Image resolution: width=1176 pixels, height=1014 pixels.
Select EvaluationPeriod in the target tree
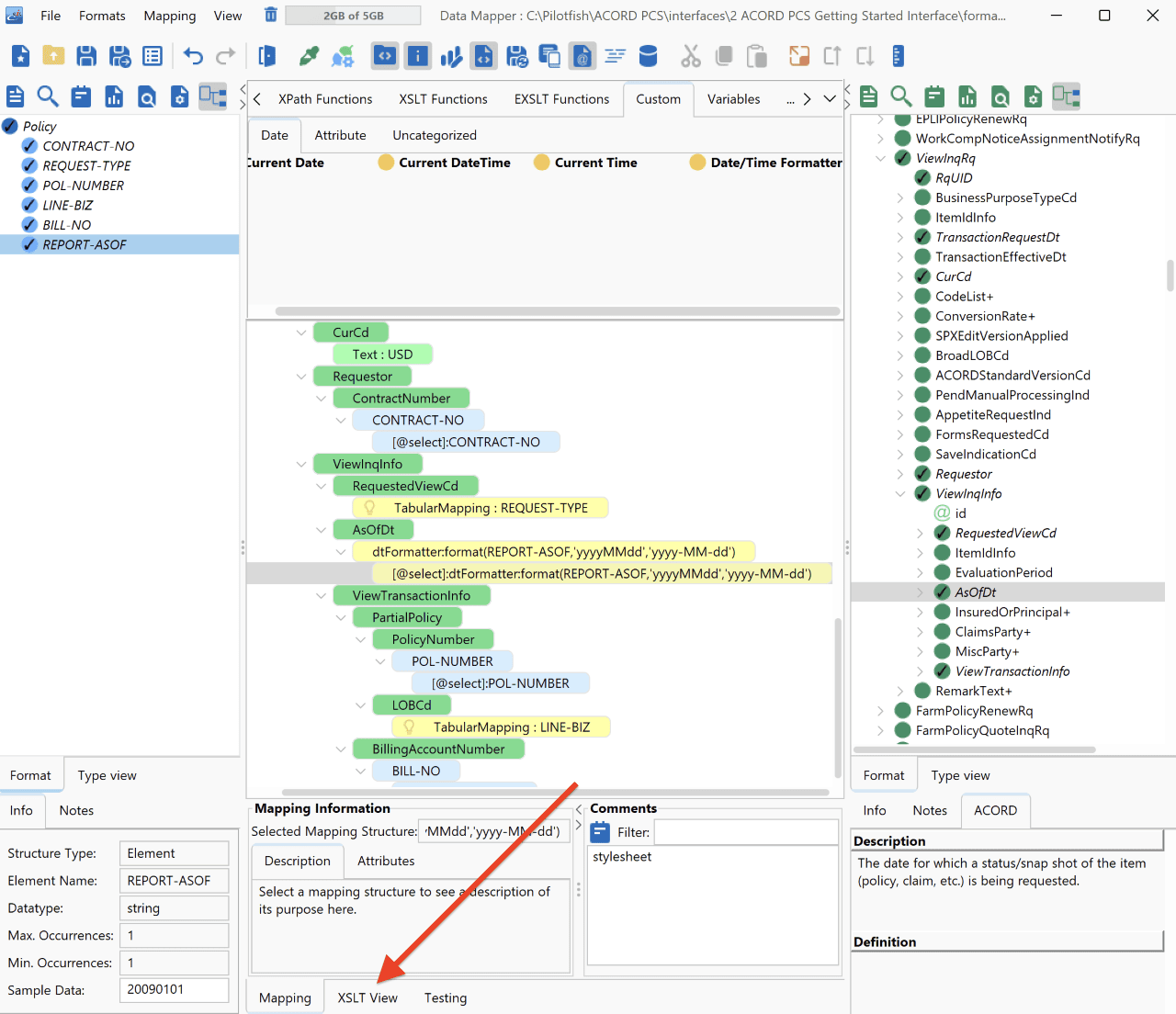pos(1003,572)
